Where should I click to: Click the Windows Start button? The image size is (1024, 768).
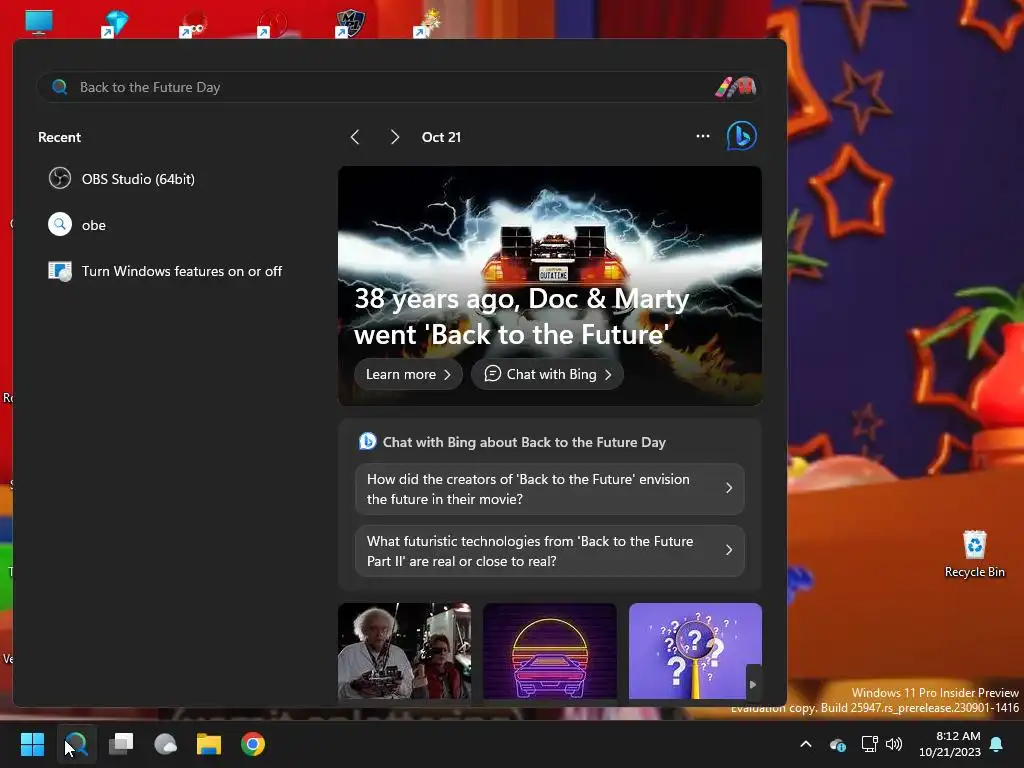32,744
